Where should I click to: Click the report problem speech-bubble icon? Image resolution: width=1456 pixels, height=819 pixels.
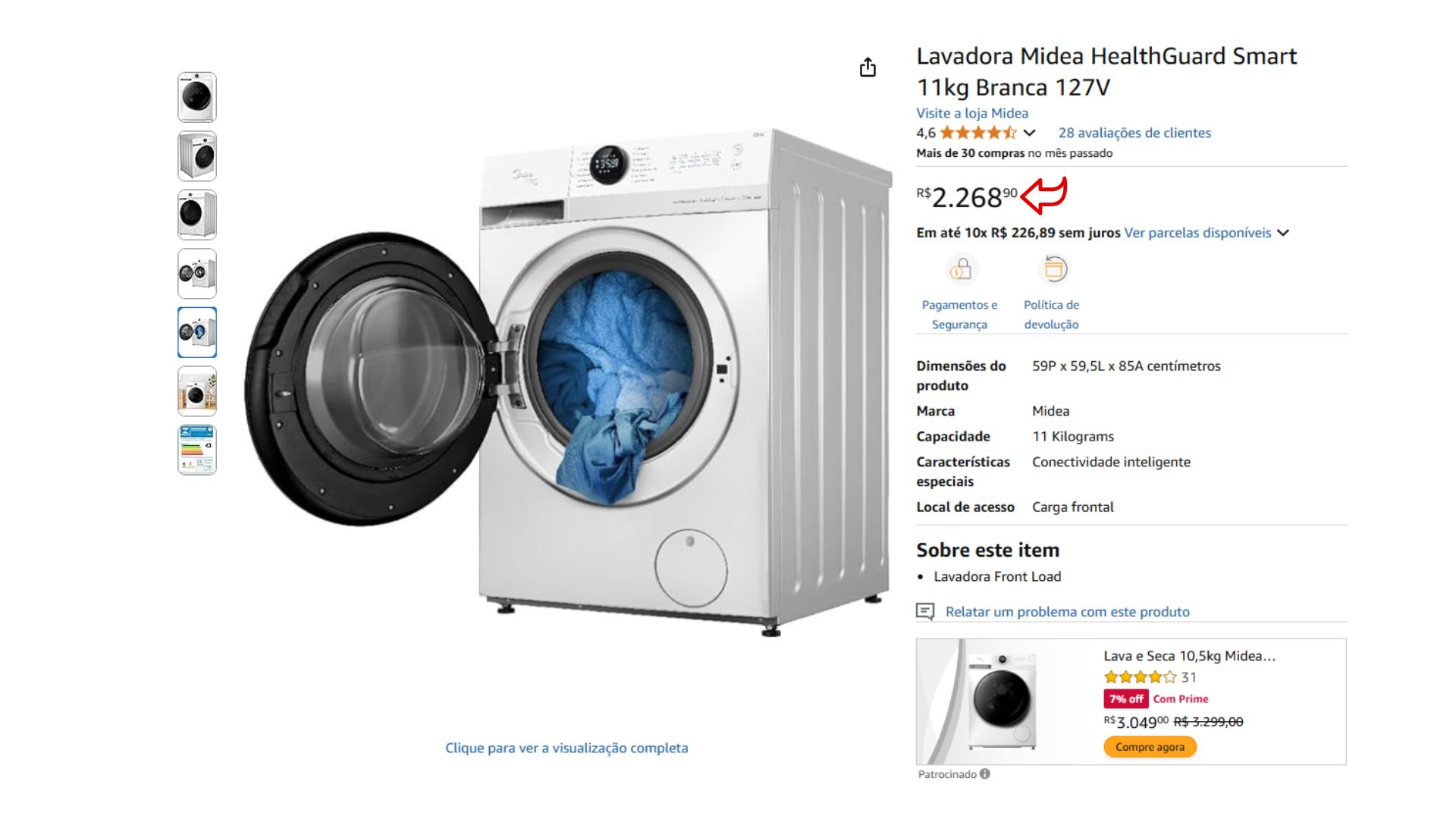tap(925, 611)
